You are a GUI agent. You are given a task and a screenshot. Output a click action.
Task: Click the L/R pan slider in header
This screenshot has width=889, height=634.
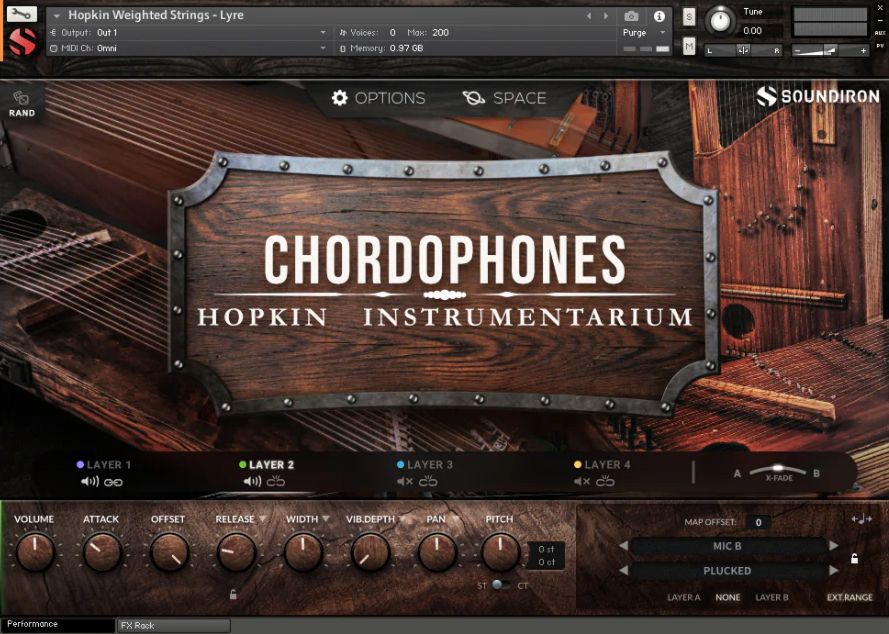point(743,50)
